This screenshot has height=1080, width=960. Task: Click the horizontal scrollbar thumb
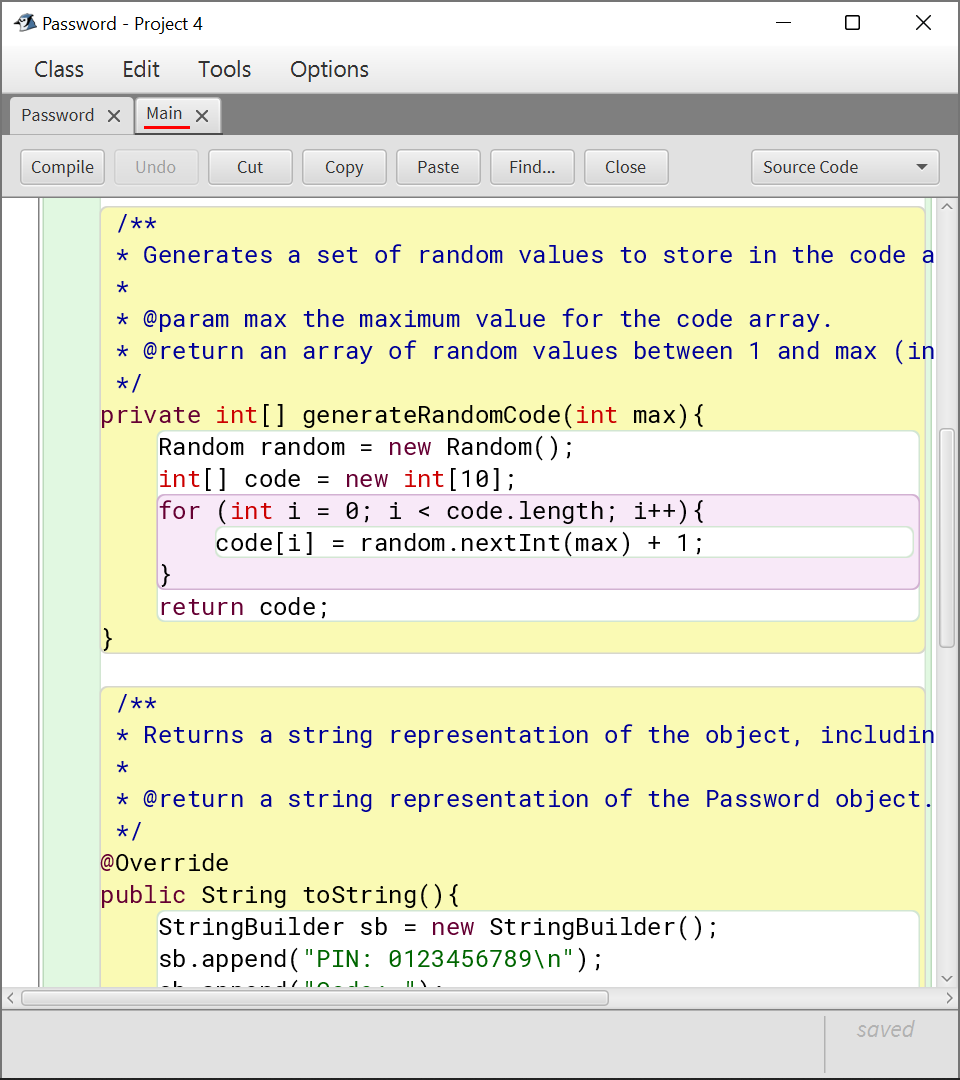click(x=315, y=998)
